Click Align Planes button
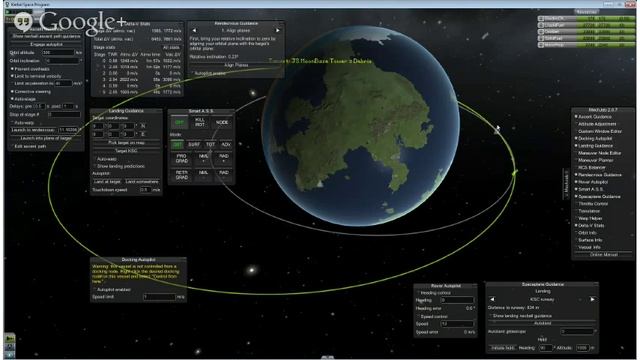Image resolution: width=640 pixels, height=360 pixels. tap(236, 65)
